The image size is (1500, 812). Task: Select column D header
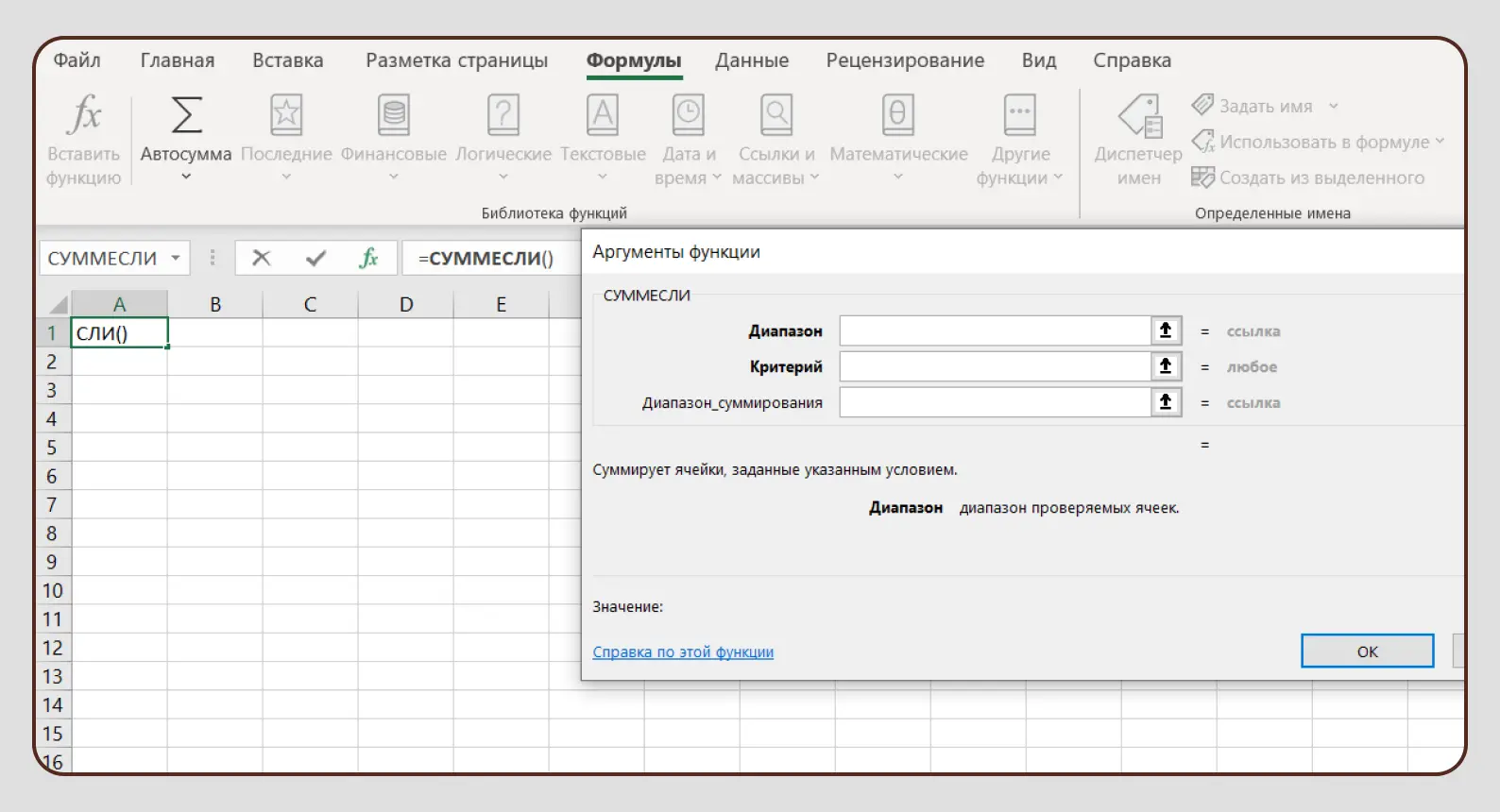[406, 304]
